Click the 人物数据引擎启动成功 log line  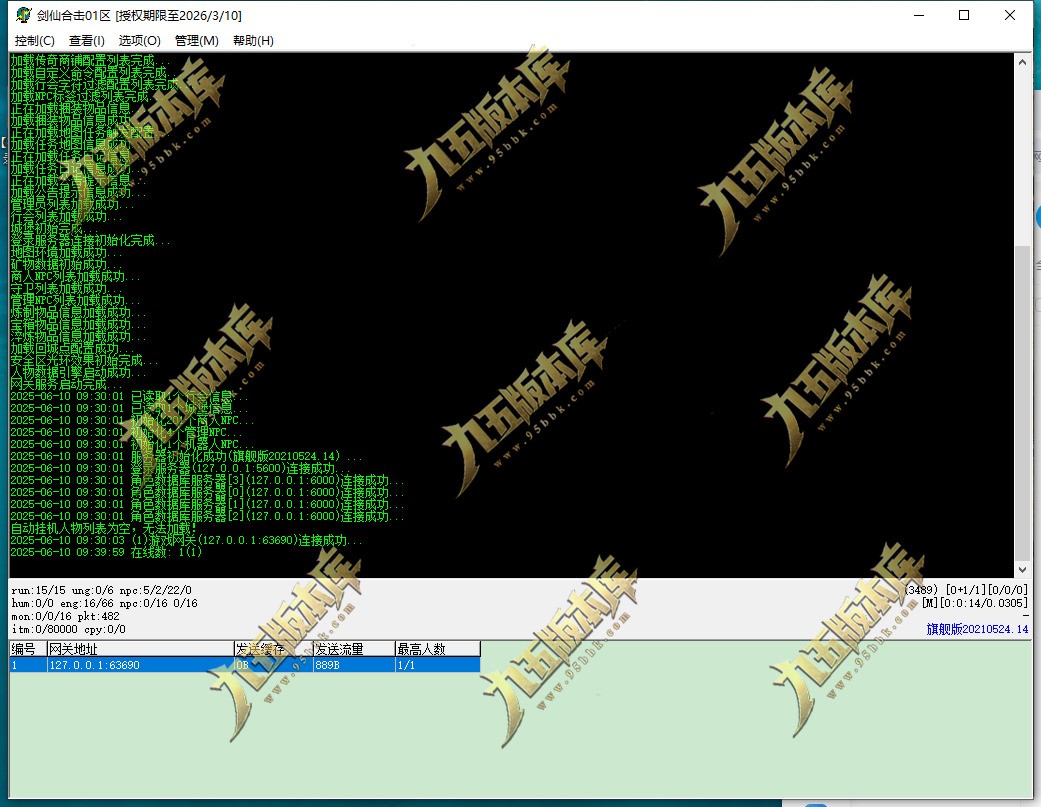78,372
